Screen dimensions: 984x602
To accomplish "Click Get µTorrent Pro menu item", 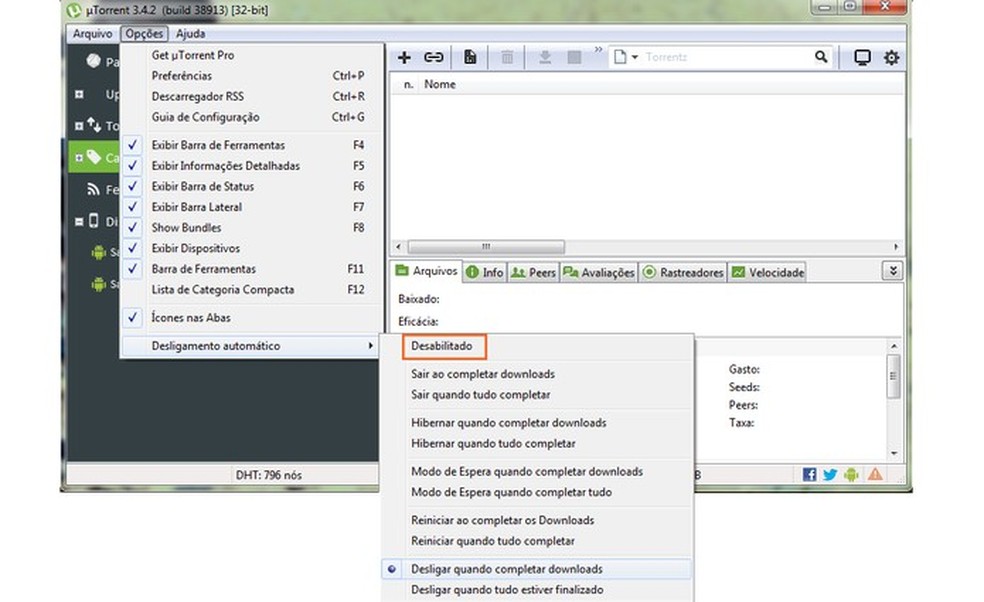I will [251, 55].
